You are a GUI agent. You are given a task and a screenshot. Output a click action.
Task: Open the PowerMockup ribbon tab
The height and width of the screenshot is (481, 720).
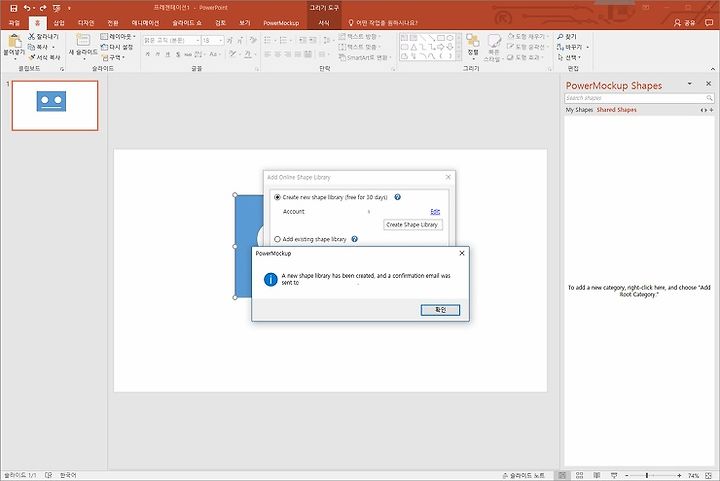point(281,22)
